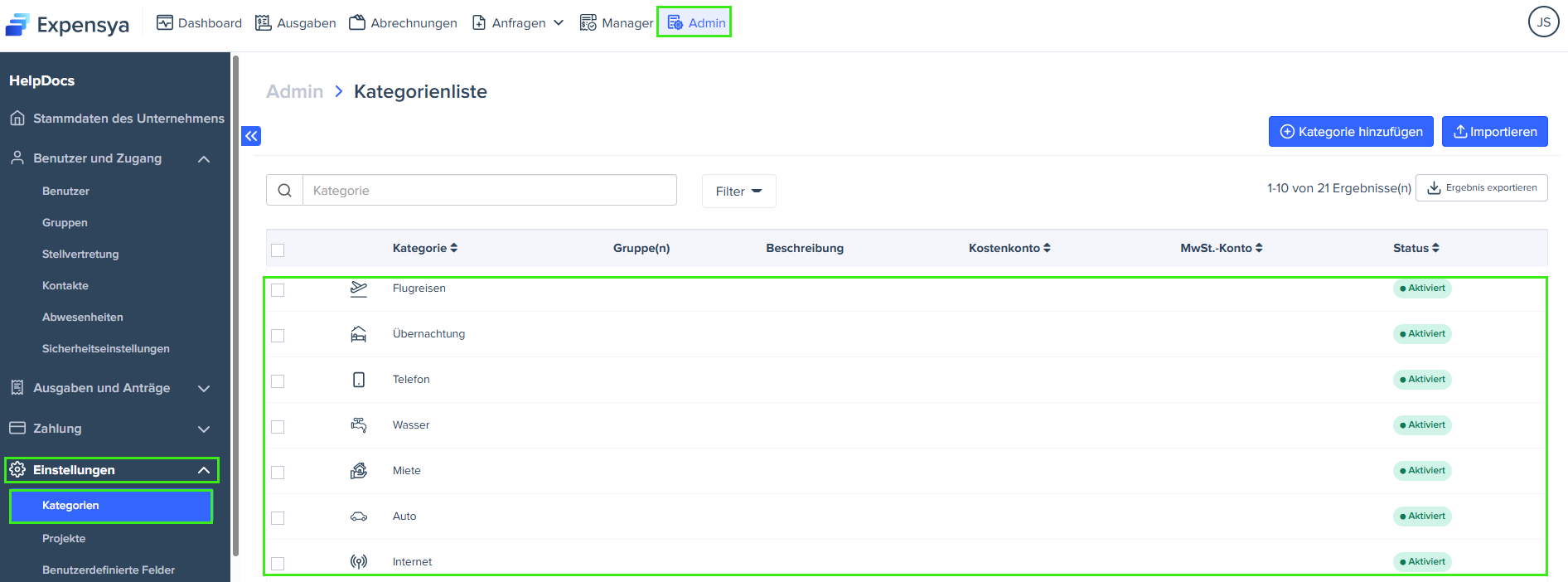The height and width of the screenshot is (582, 1568).
Task: Click Aktiviert status badge for Telefon
Action: pyautogui.click(x=1422, y=379)
